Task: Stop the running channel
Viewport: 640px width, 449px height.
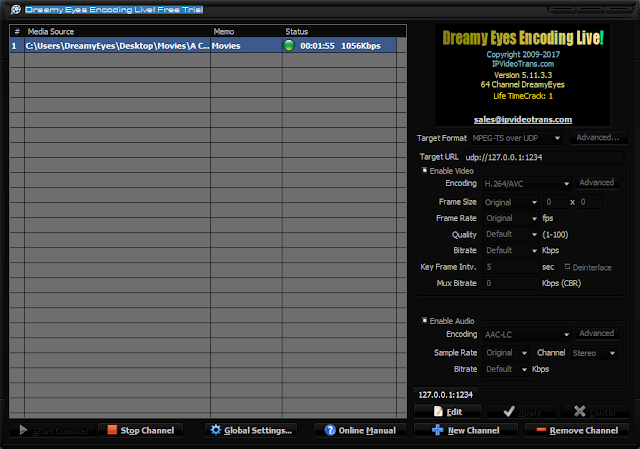Action: click(x=140, y=430)
